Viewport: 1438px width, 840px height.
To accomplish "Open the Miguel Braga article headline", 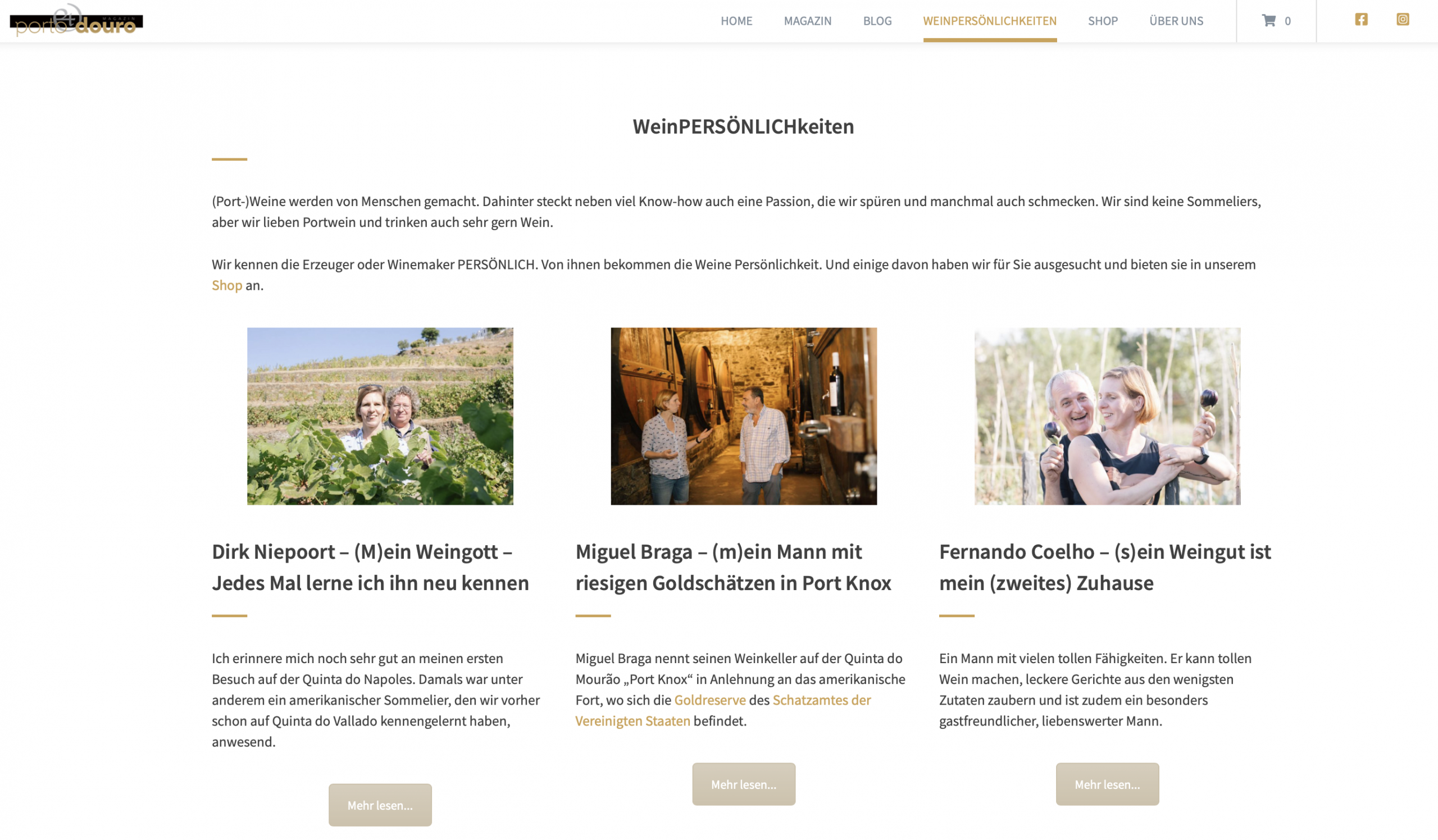I will click(733, 568).
